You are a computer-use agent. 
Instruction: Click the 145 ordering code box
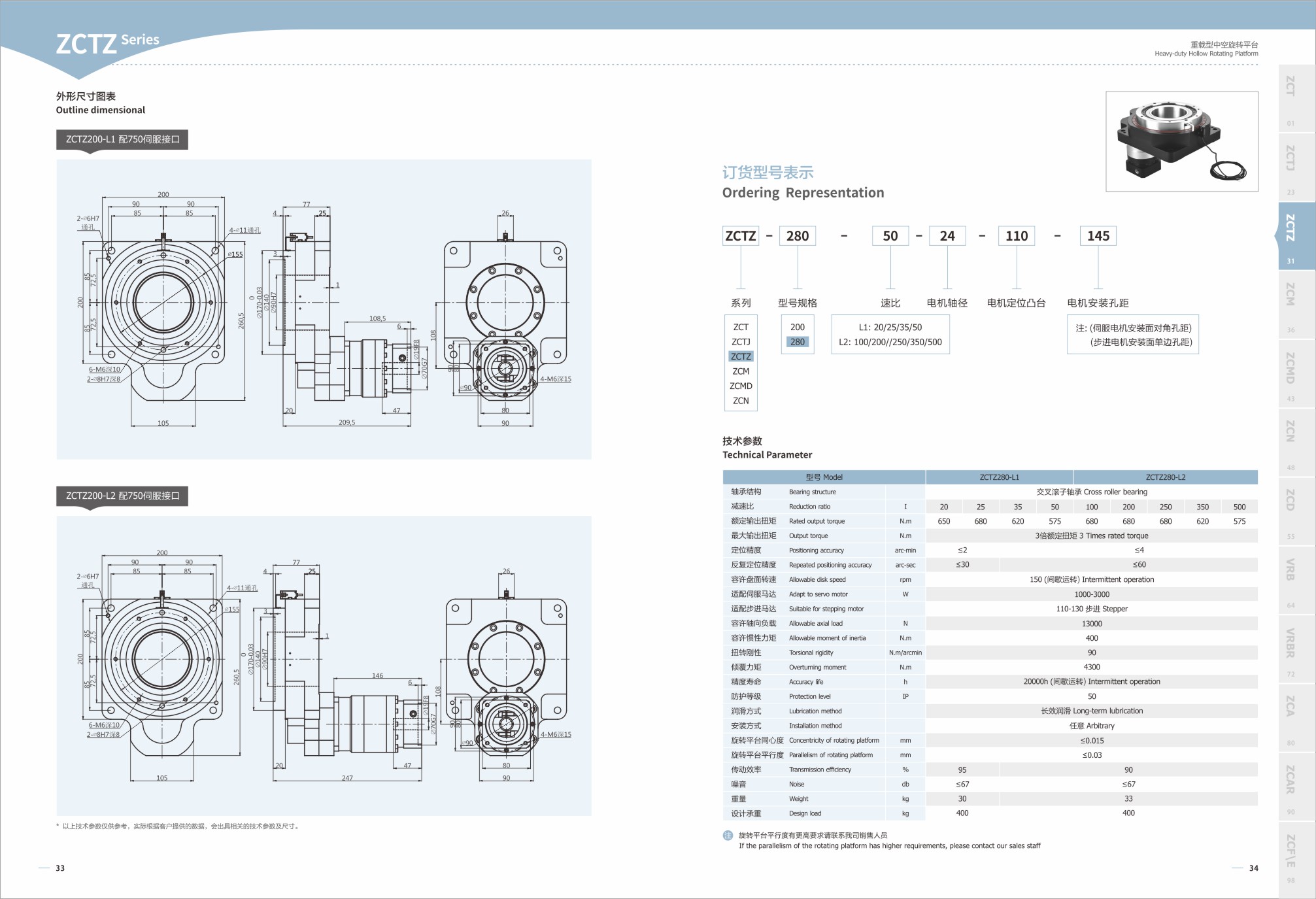[x=1098, y=236]
